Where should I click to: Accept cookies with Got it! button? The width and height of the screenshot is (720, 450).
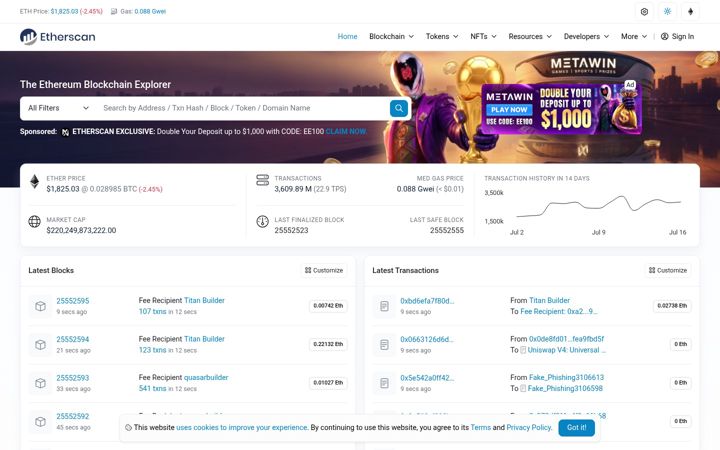click(576, 428)
